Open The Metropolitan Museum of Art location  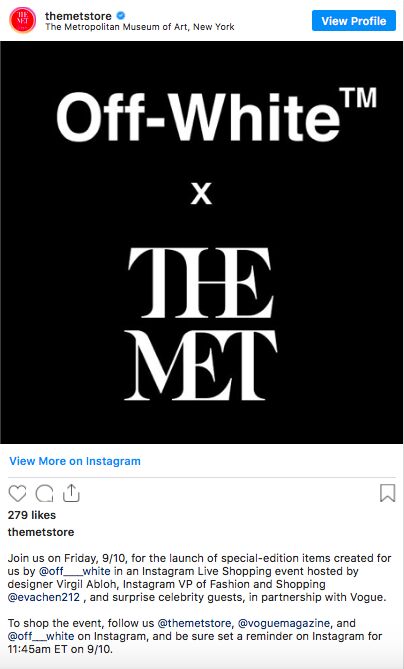(x=140, y=27)
